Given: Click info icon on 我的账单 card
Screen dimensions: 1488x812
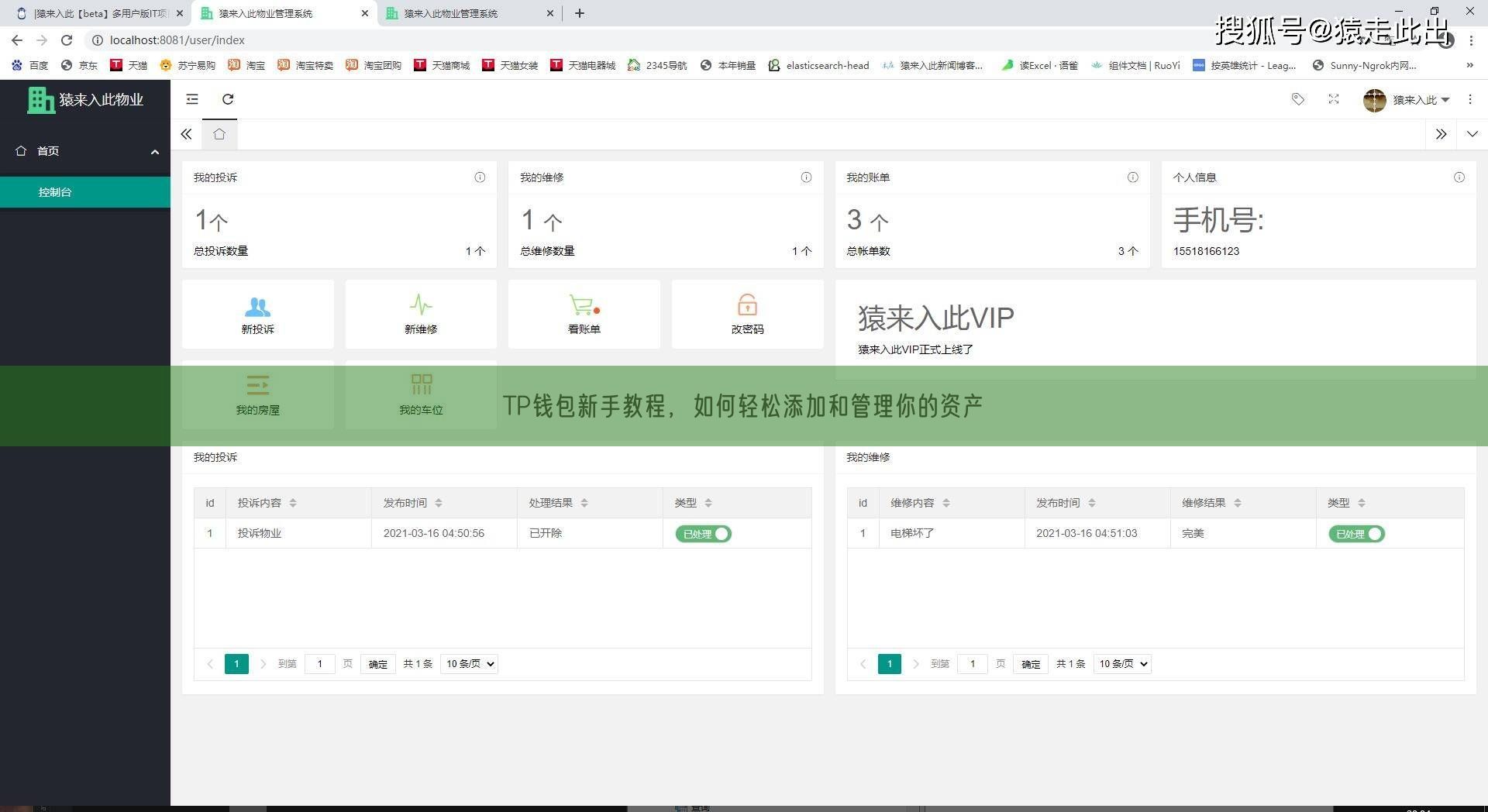Looking at the screenshot, I should tap(1132, 177).
